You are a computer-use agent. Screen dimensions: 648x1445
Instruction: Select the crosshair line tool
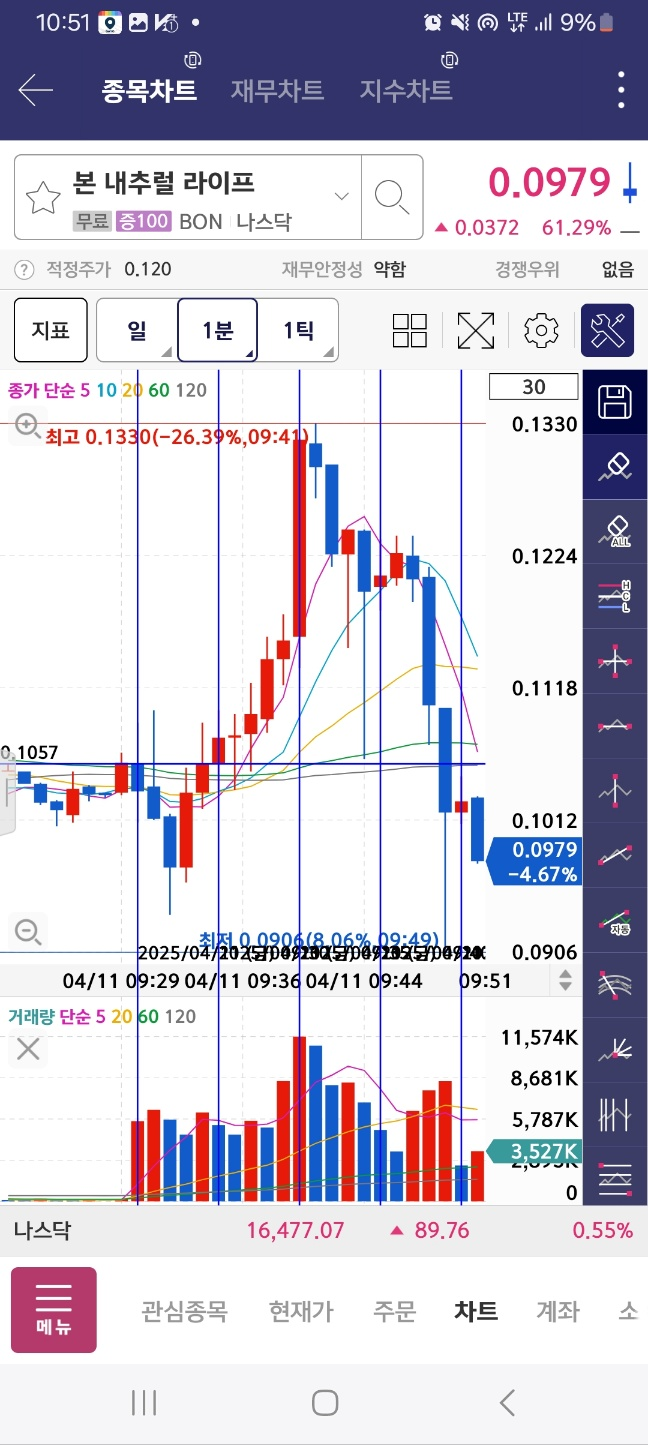tap(615, 660)
